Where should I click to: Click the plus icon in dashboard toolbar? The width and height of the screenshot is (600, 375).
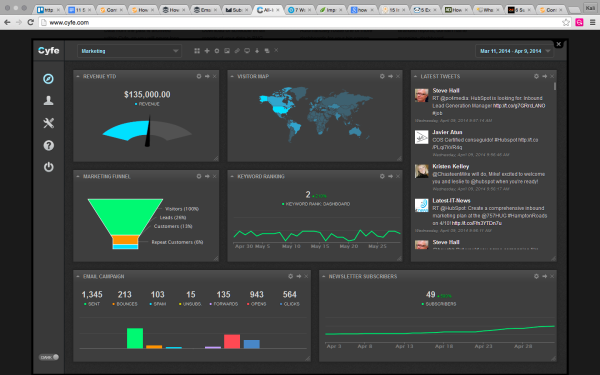click(207, 51)
